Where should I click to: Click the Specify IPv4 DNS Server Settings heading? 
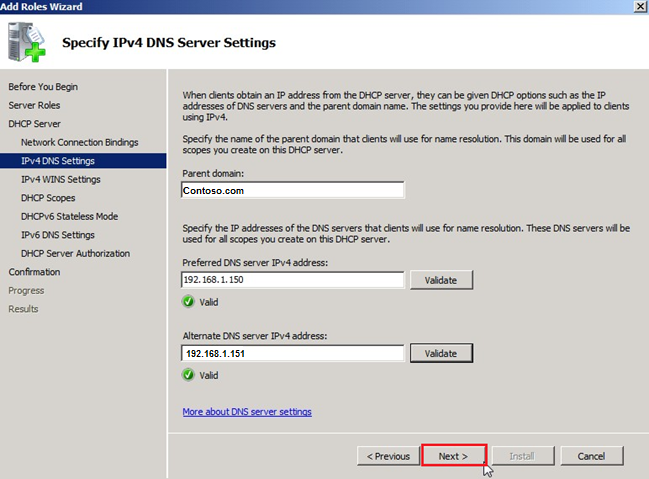[169, 43]
